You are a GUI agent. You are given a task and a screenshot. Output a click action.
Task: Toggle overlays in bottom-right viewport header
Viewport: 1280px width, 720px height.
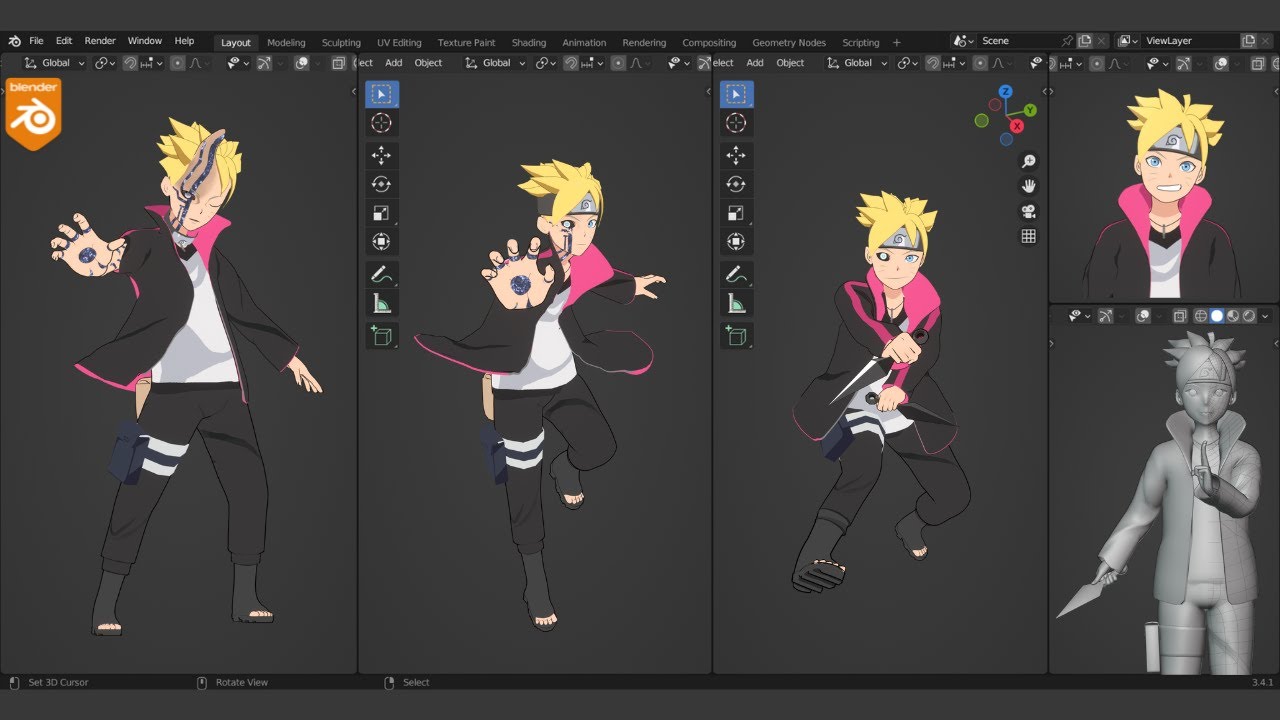[x=1143, y=316]
